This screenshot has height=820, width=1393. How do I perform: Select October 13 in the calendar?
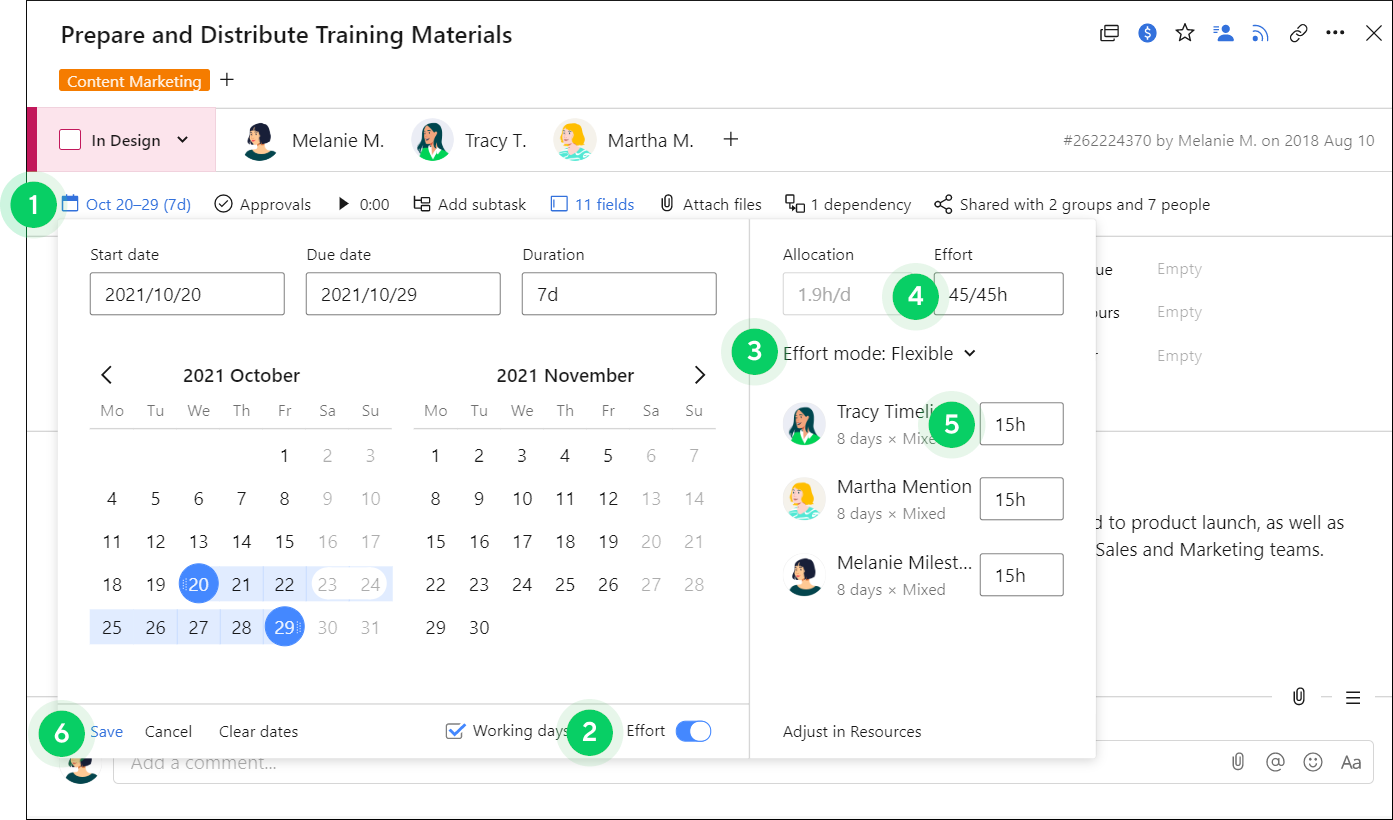(198, 541)
